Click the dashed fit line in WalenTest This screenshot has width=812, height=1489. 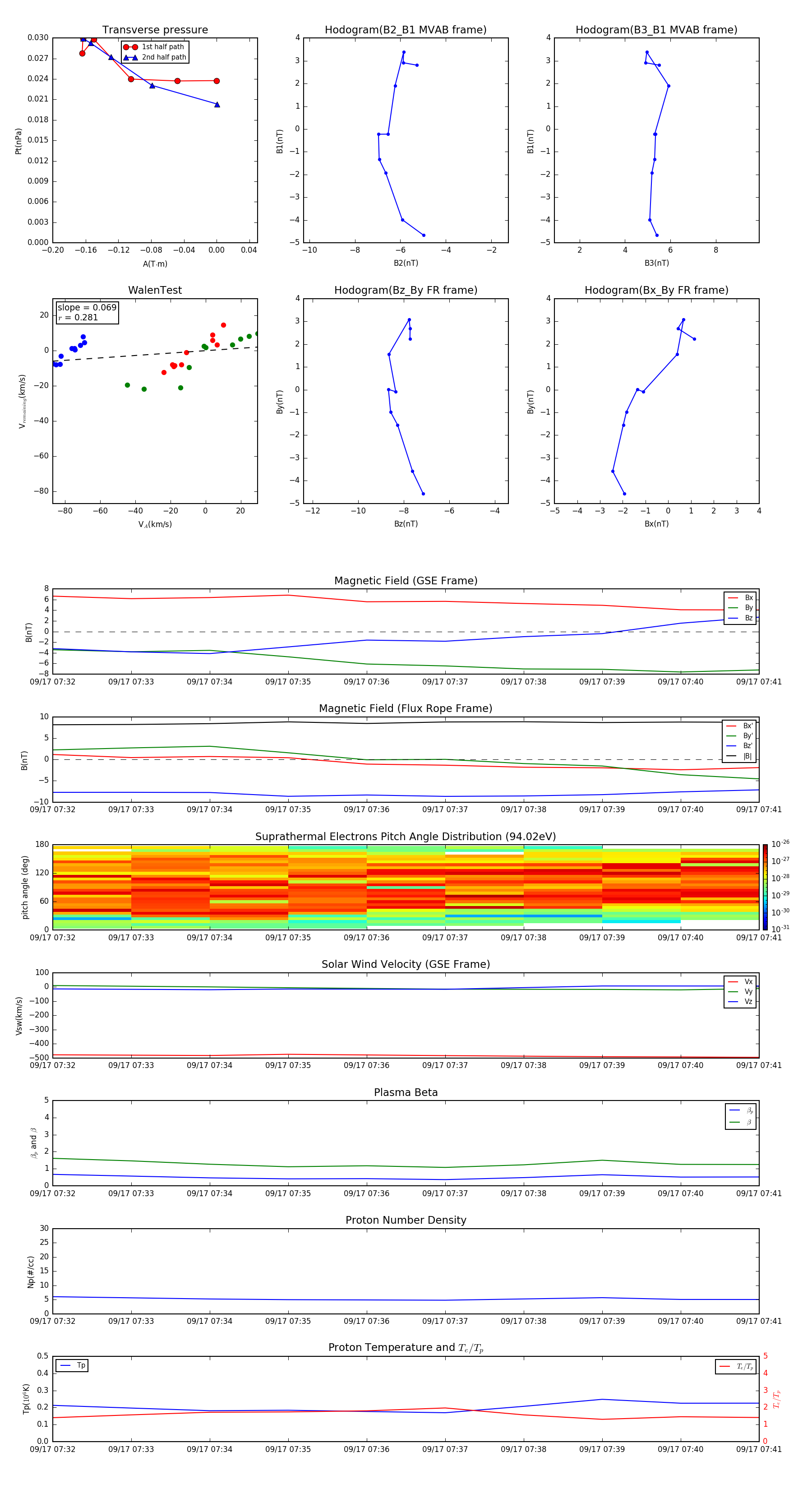point(155,354)
